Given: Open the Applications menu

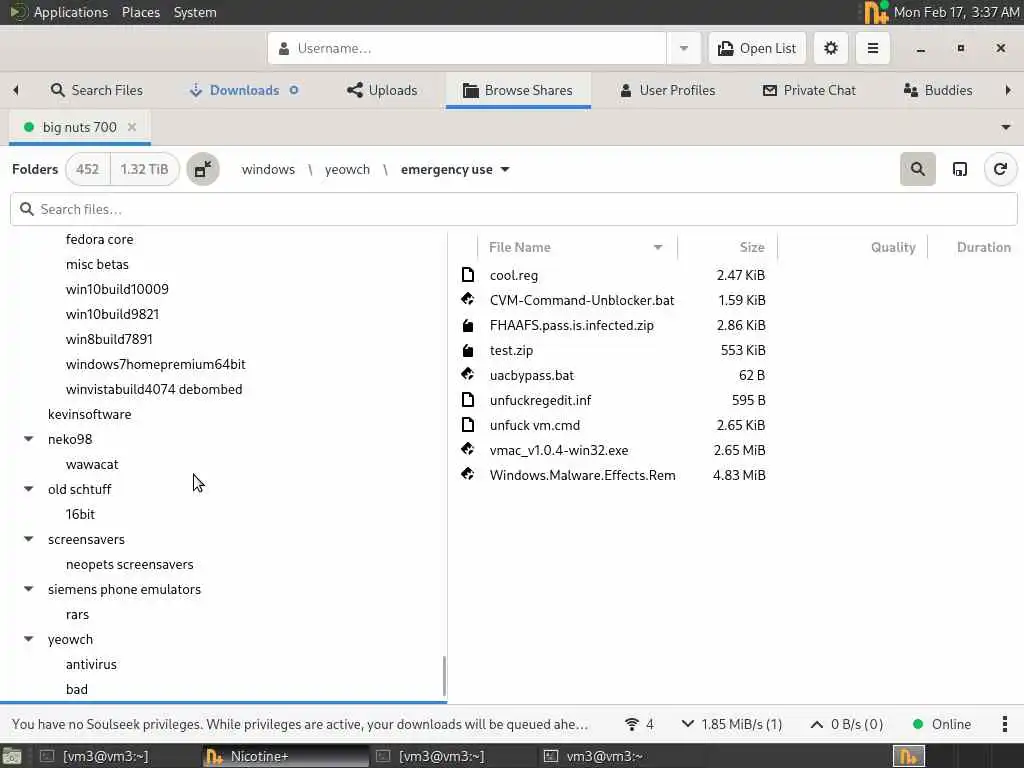Looking at the screenshot, I should [71, 12].
